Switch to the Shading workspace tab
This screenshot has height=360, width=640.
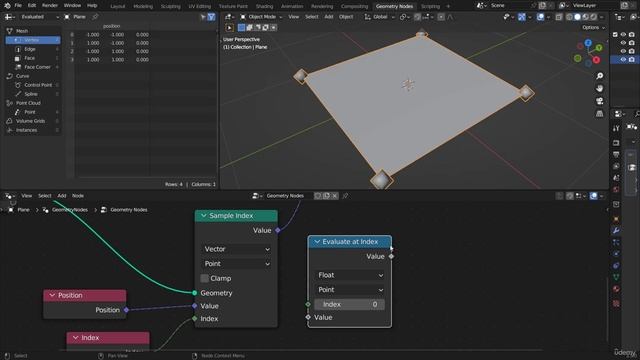point(264,6)
